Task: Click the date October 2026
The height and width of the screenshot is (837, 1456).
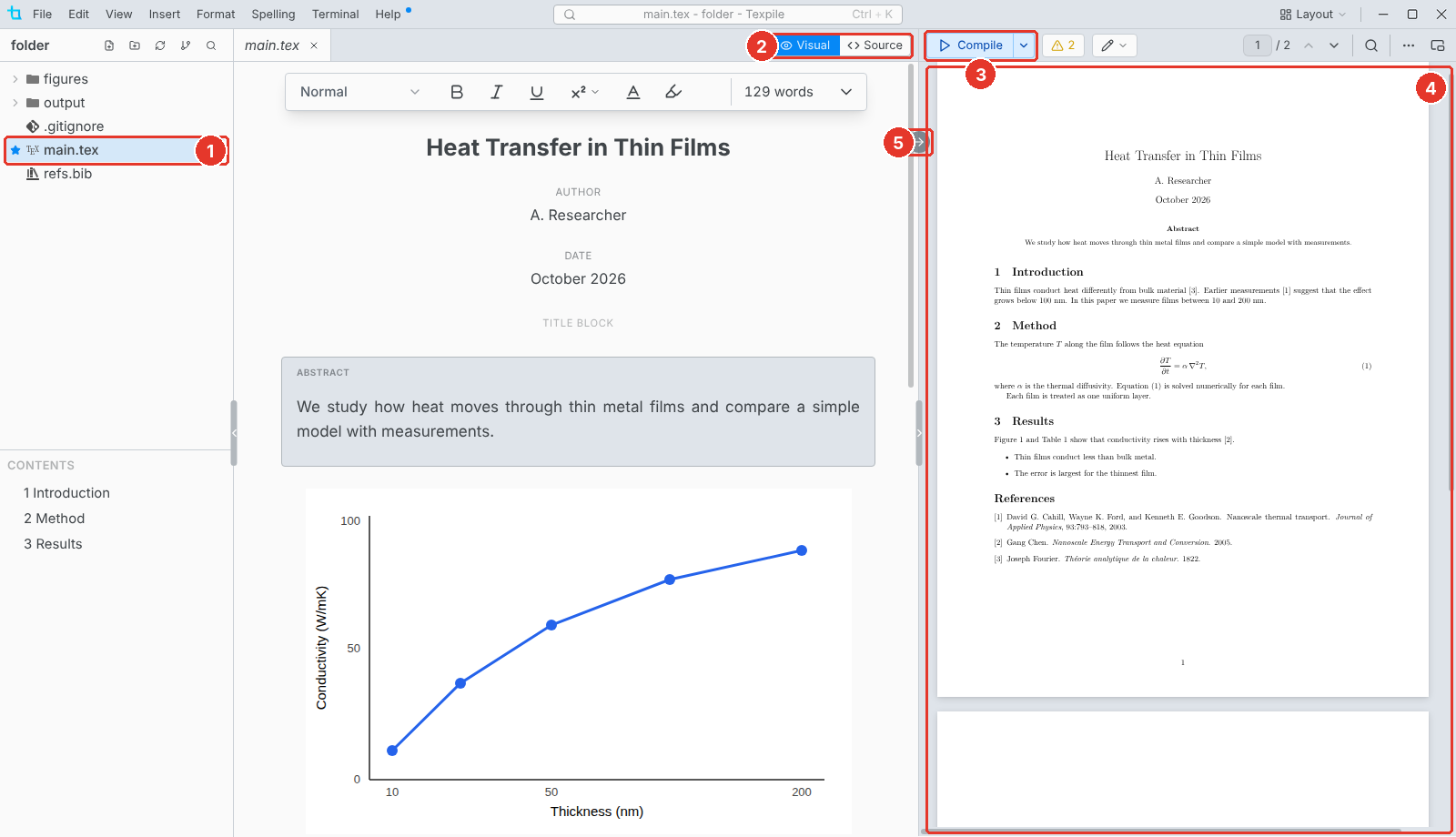Action: pyautogui.click(x=578, y=279)
